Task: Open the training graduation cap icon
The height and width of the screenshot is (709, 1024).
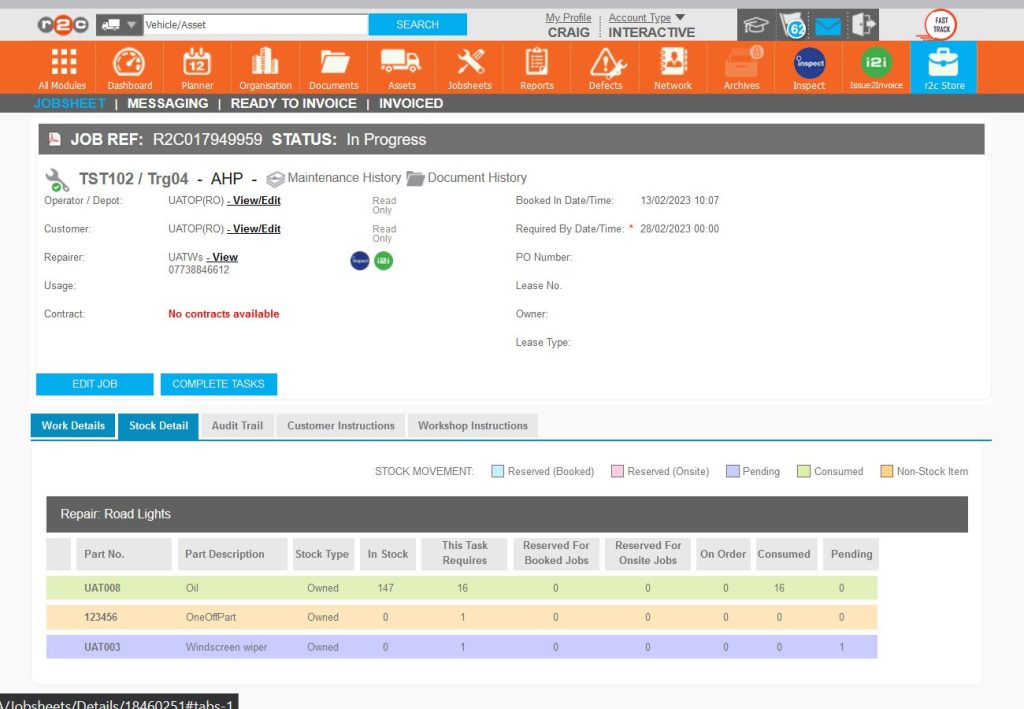Action: [756, 24]
